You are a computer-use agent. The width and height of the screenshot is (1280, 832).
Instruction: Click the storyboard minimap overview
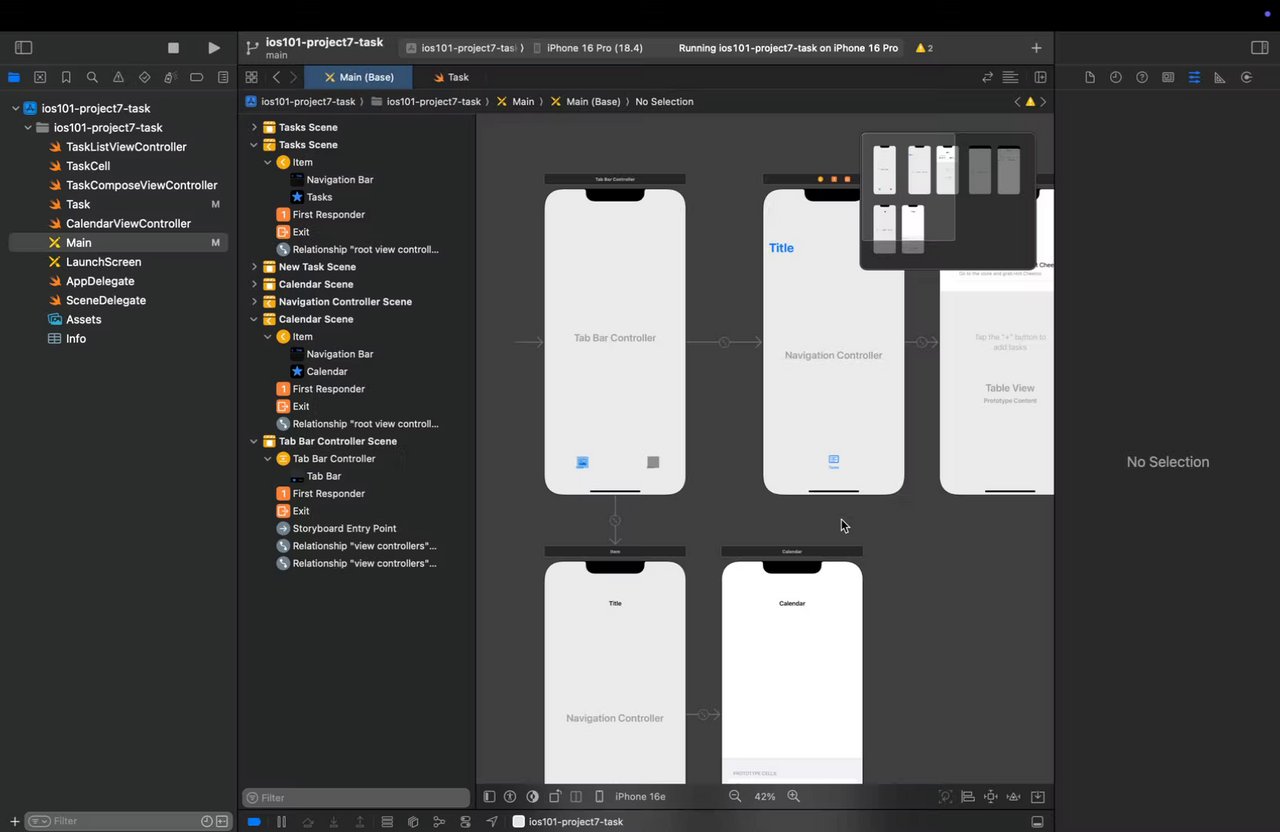click(x=947, y=201)
